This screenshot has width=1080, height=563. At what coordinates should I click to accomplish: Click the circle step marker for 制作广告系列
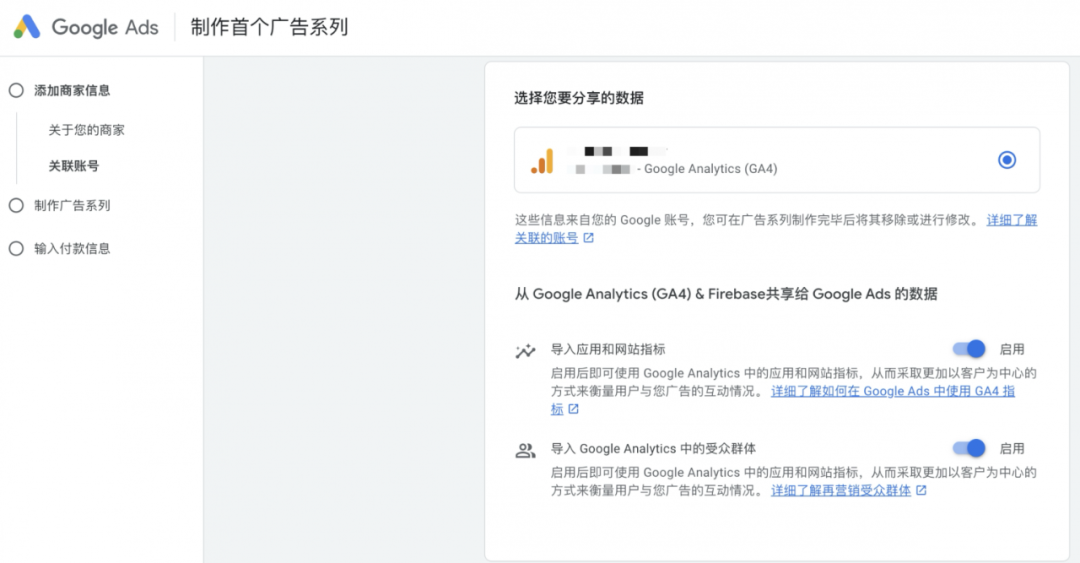(x=16, y=205)
